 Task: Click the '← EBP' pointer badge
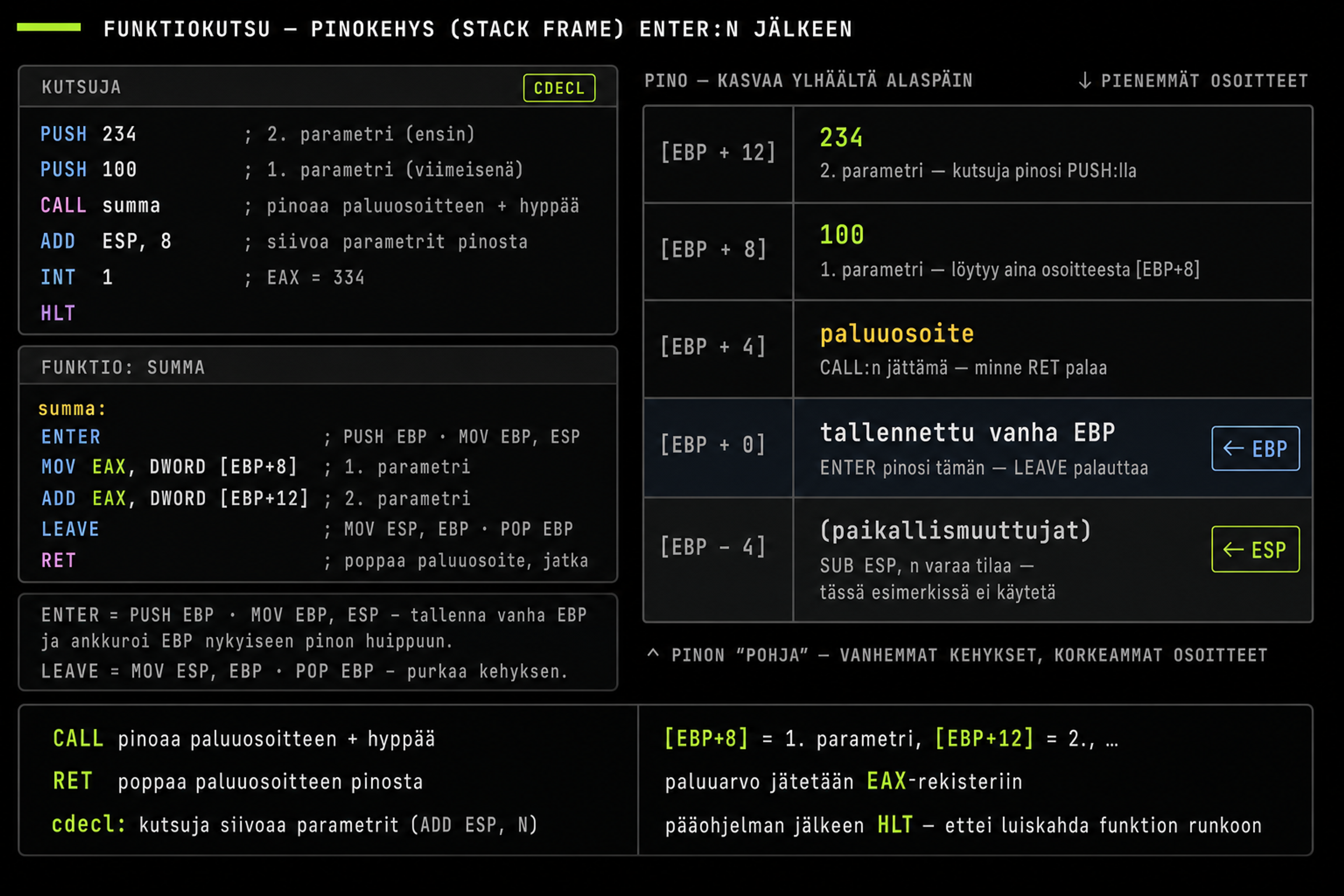tap(1255, 449)
